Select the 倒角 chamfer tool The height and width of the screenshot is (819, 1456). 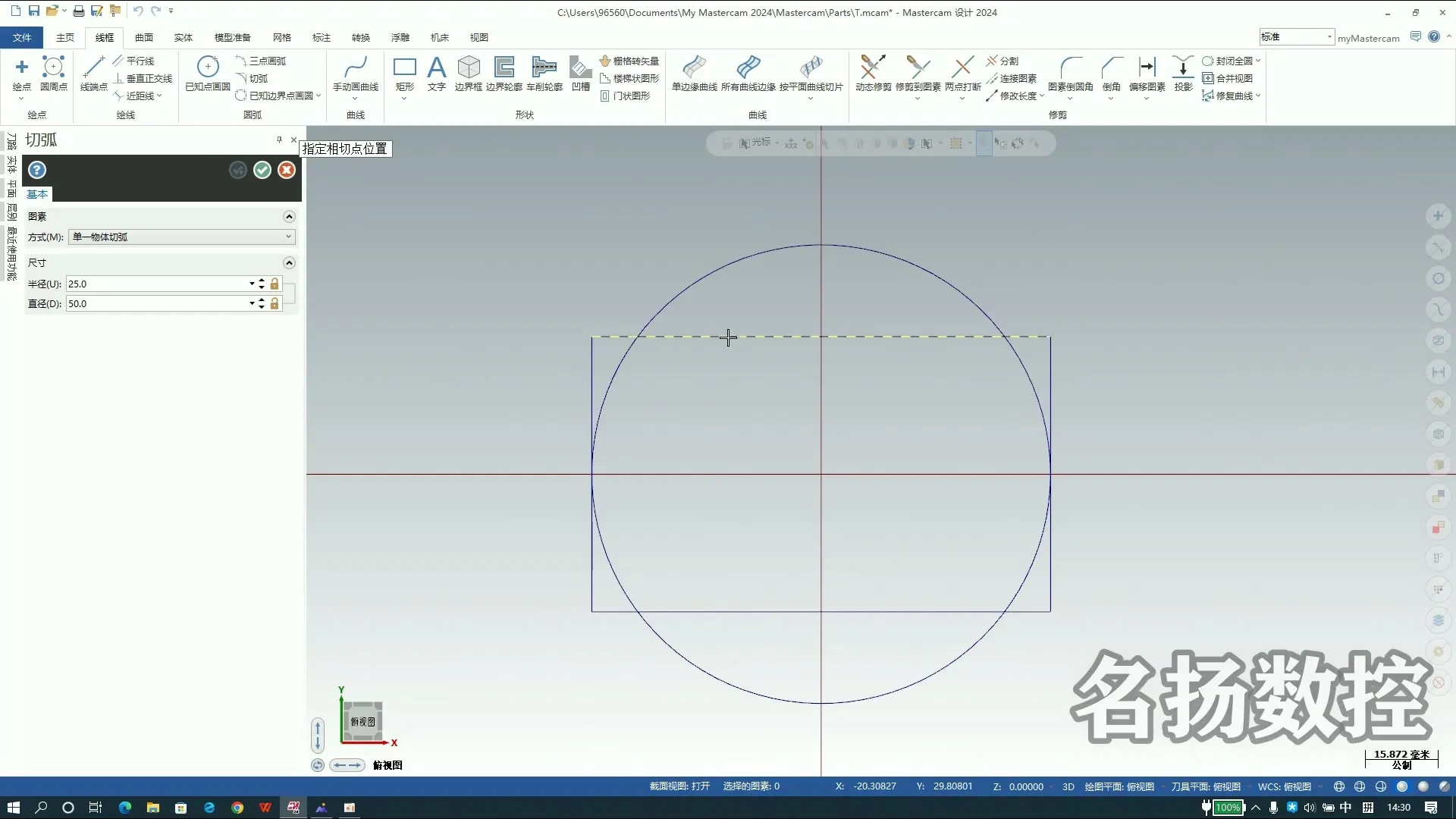(x=1112, y=68)
